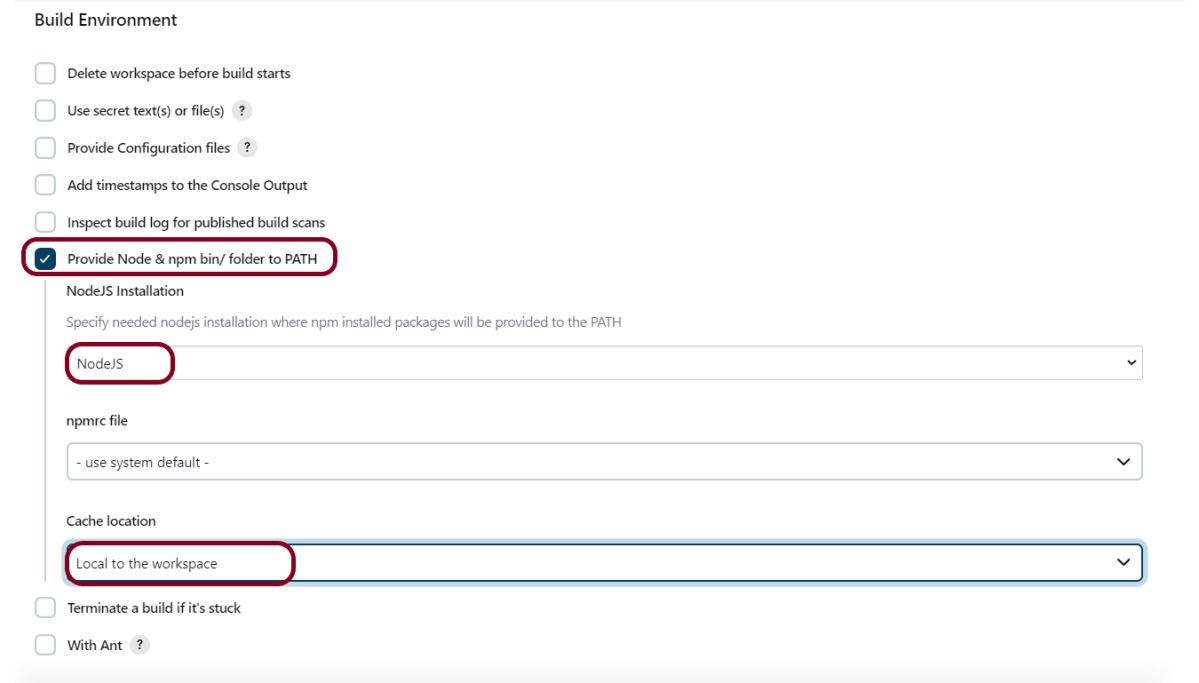Image resolution: width=1199 pixels, height=683 pixels.
Task: Click the chevron arrow of 'use system default' select
Action: point(1123,462)
